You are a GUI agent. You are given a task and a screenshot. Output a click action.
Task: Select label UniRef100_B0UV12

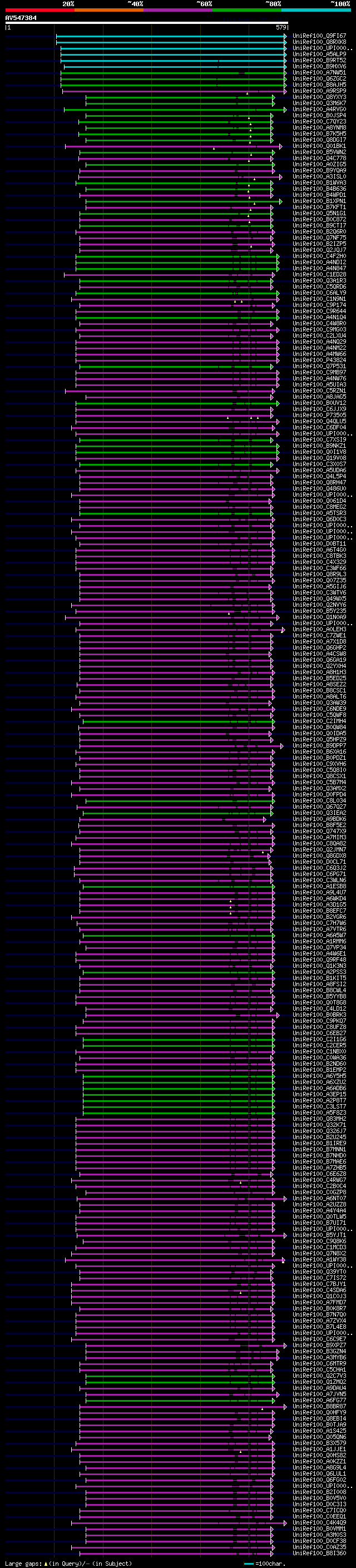coord(319,403)
